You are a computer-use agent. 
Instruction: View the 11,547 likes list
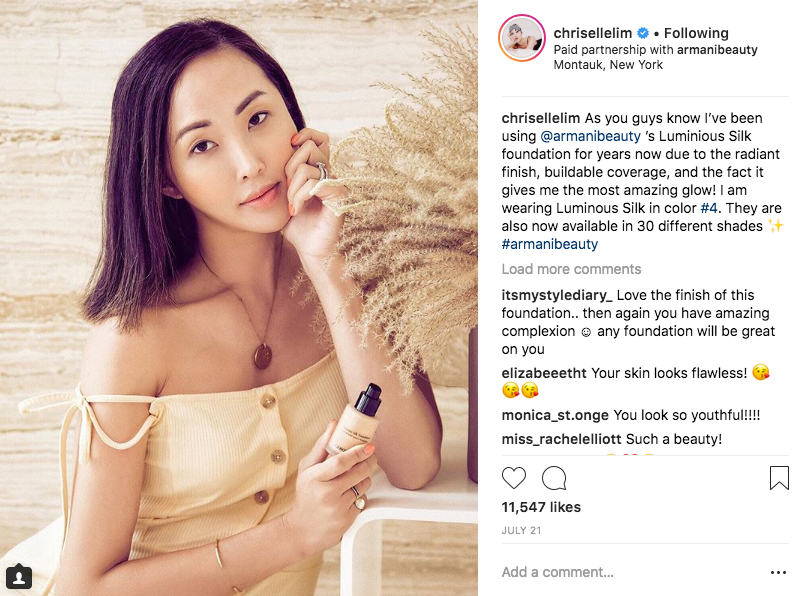(541, 507)
